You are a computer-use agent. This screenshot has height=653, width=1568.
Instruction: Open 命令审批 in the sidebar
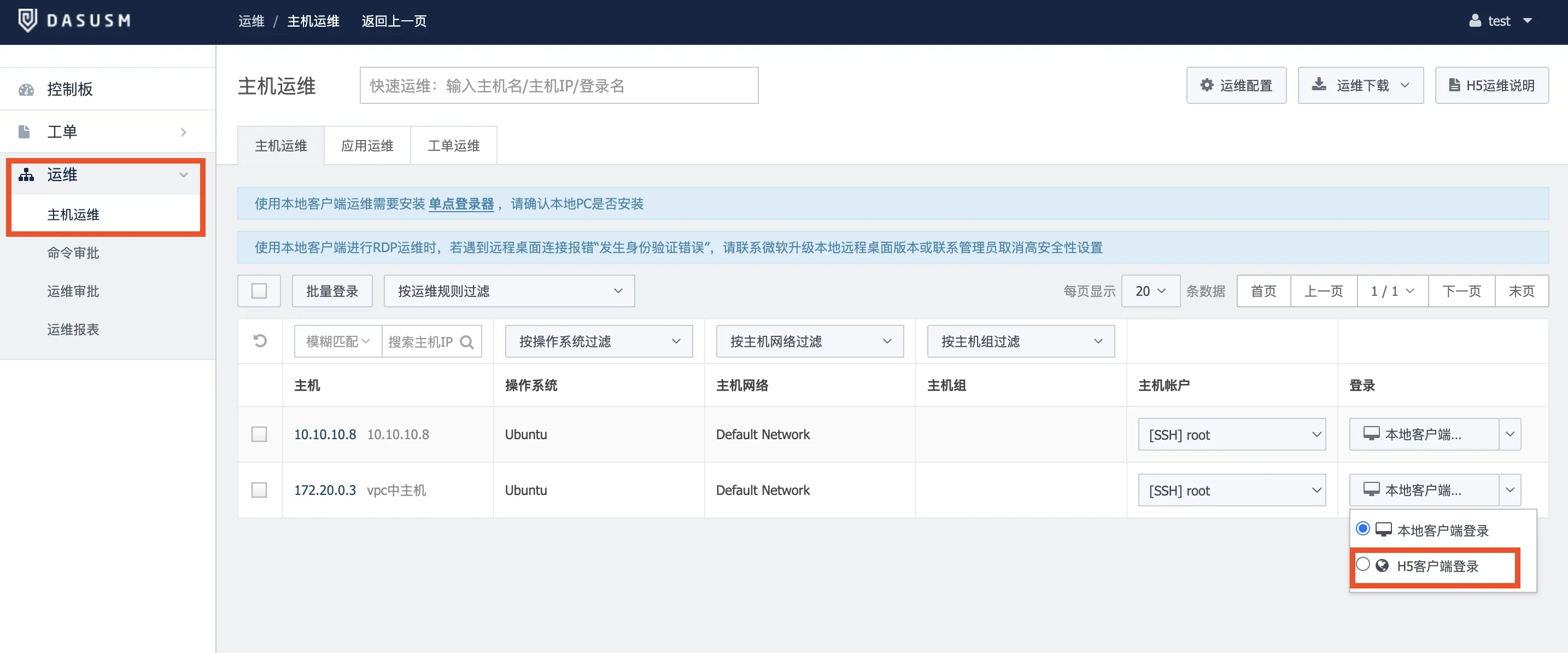click(x=73, y=253)
